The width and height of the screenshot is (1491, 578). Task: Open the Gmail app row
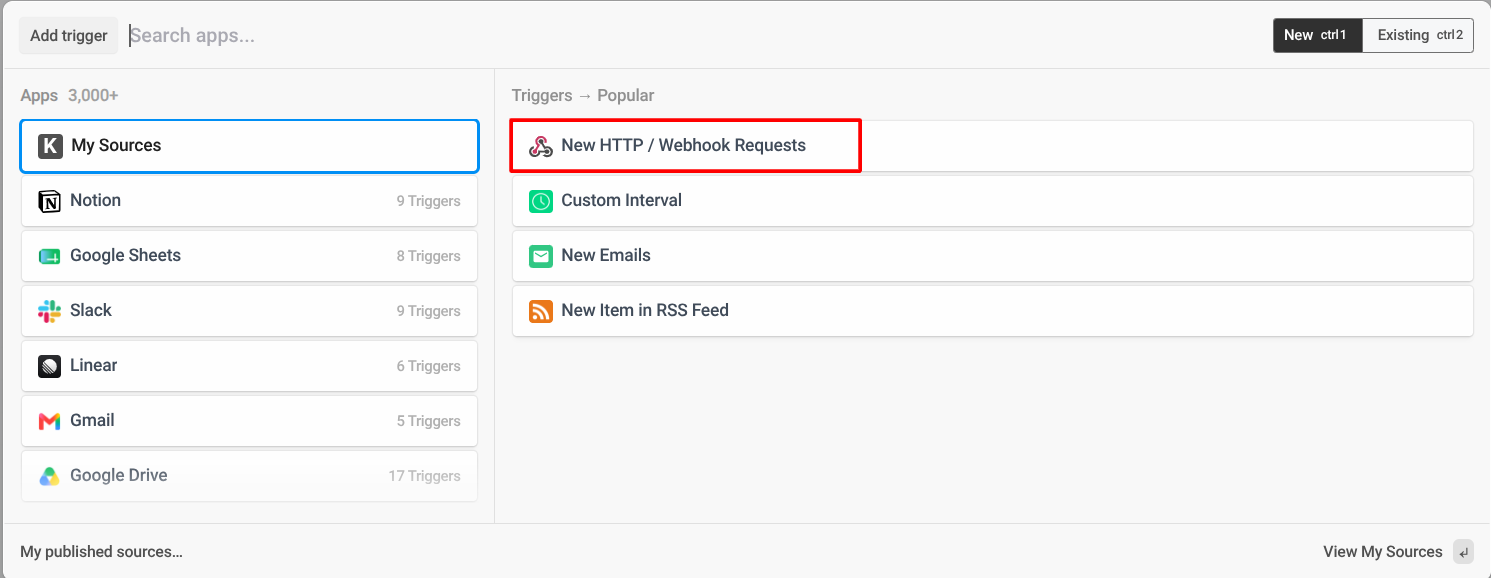pyautogui.click(x=249, y=421)
